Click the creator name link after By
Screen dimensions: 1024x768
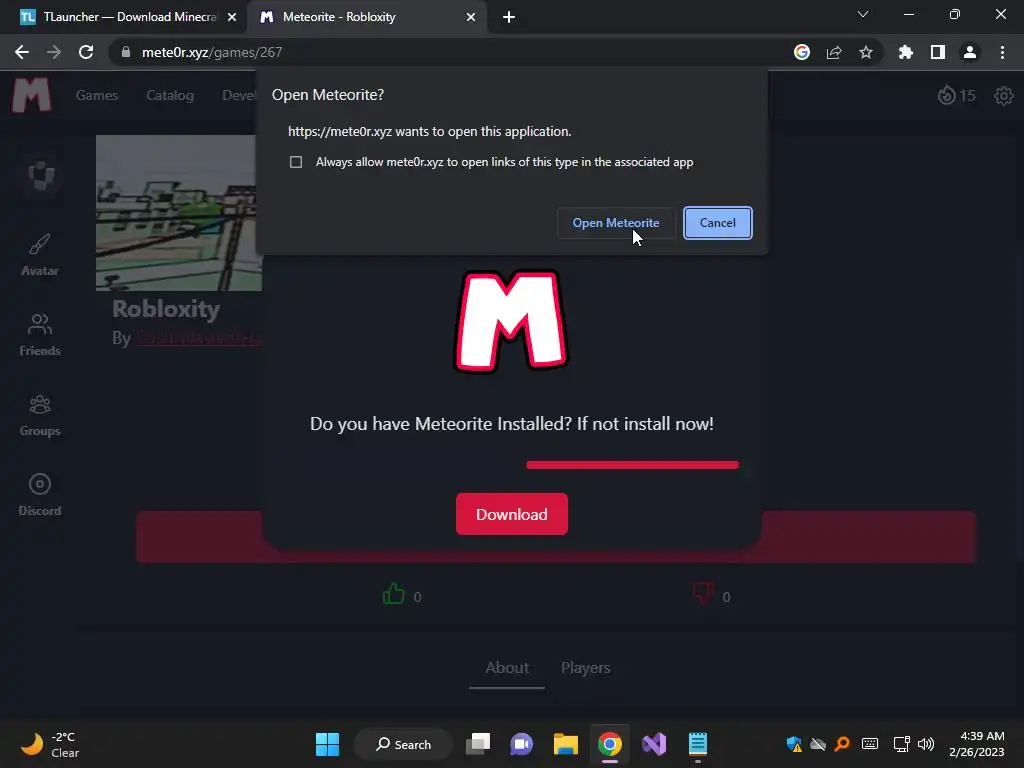199,338
